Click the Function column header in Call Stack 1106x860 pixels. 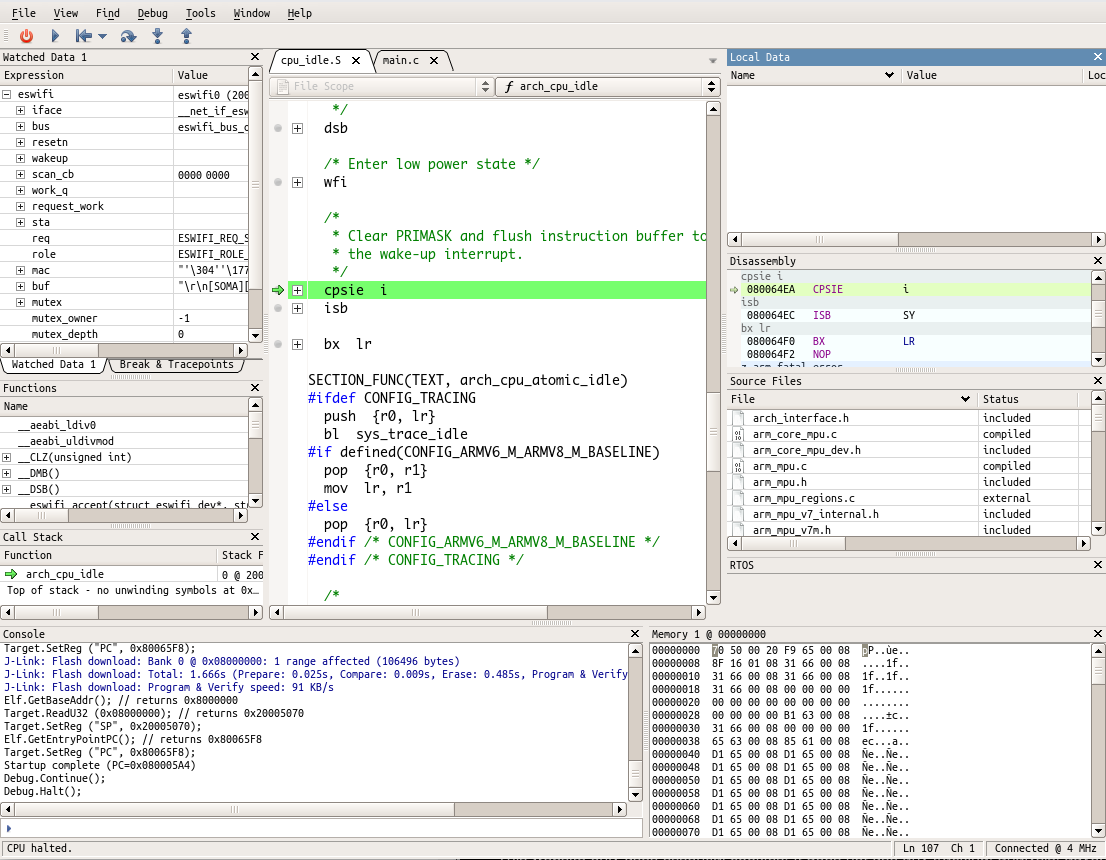(x=109, y=555)
